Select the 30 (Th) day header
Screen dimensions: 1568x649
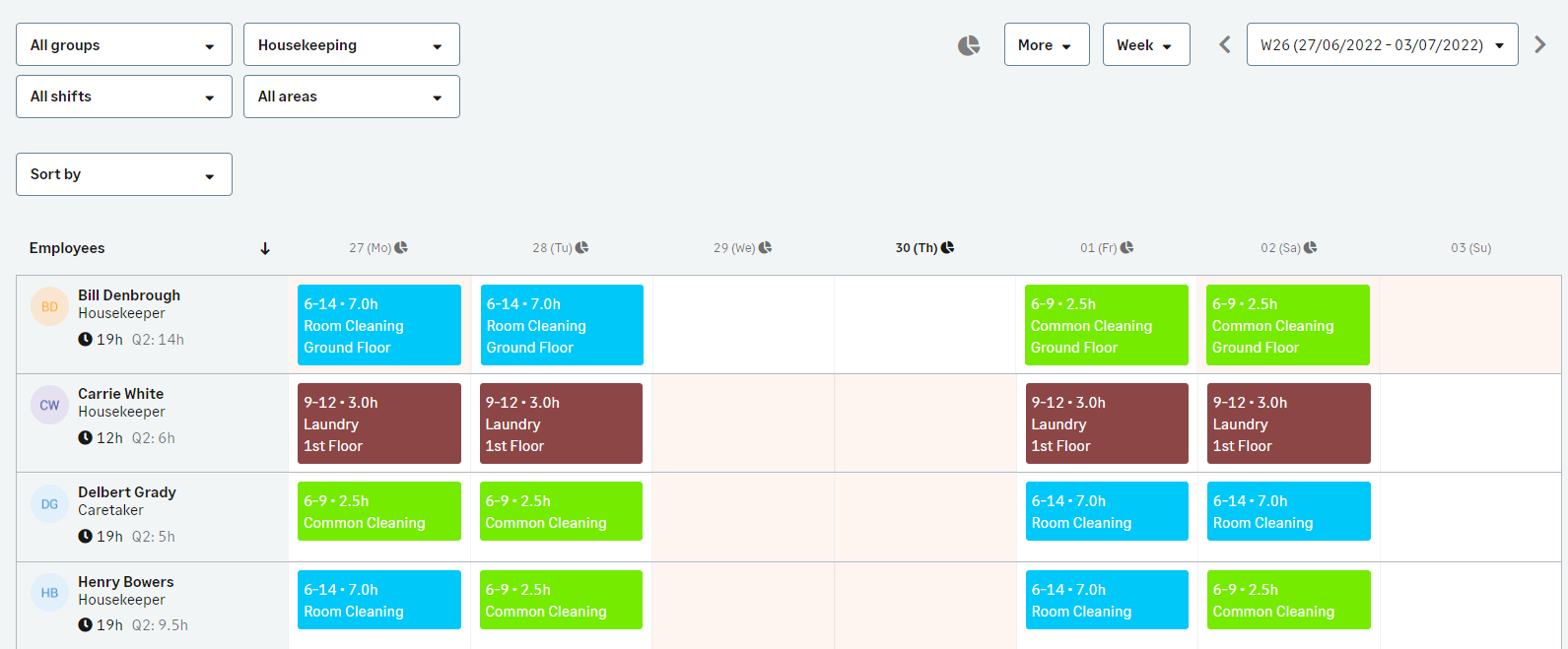click(917, 248)
